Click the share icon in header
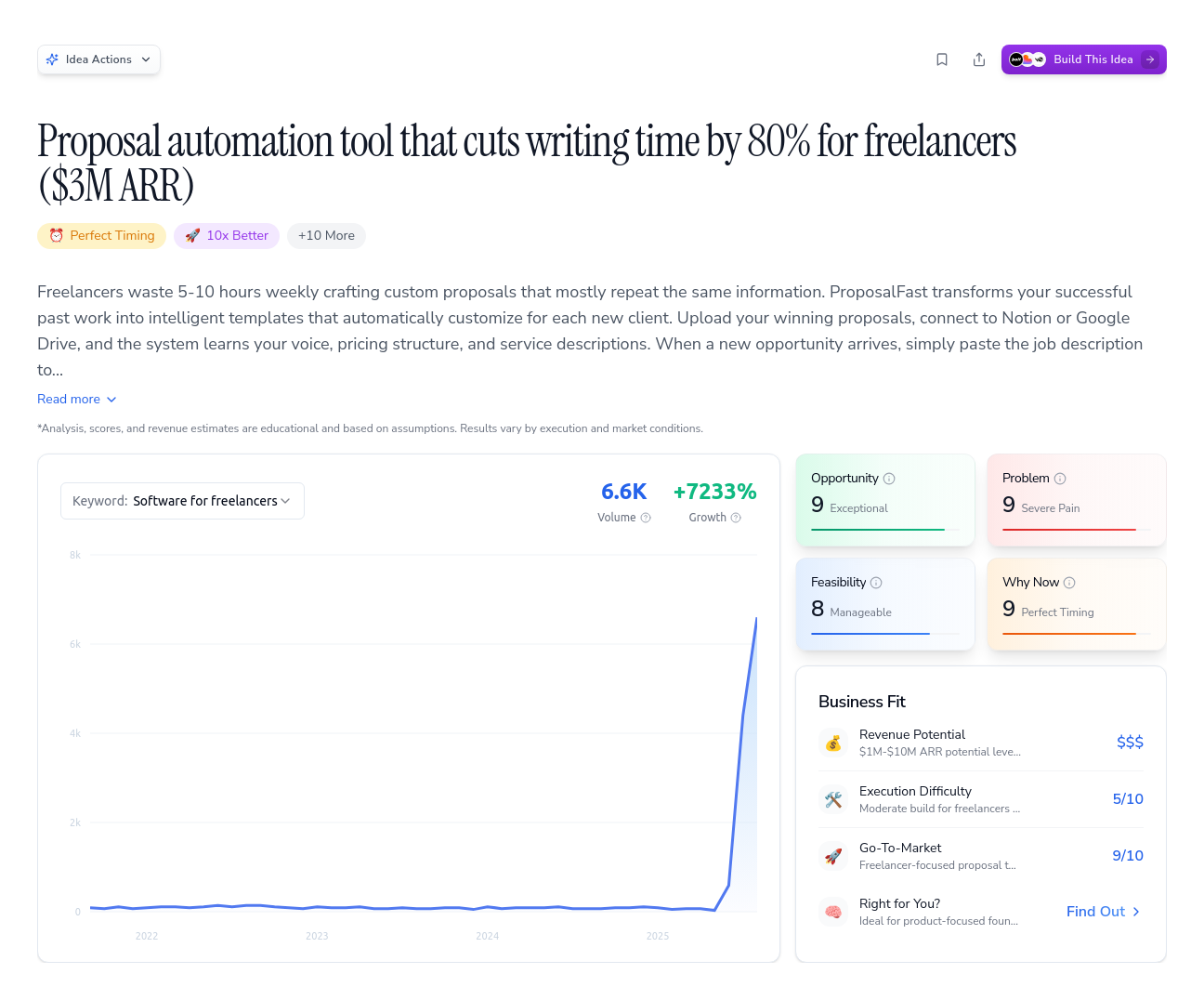 tap(979, 59)
